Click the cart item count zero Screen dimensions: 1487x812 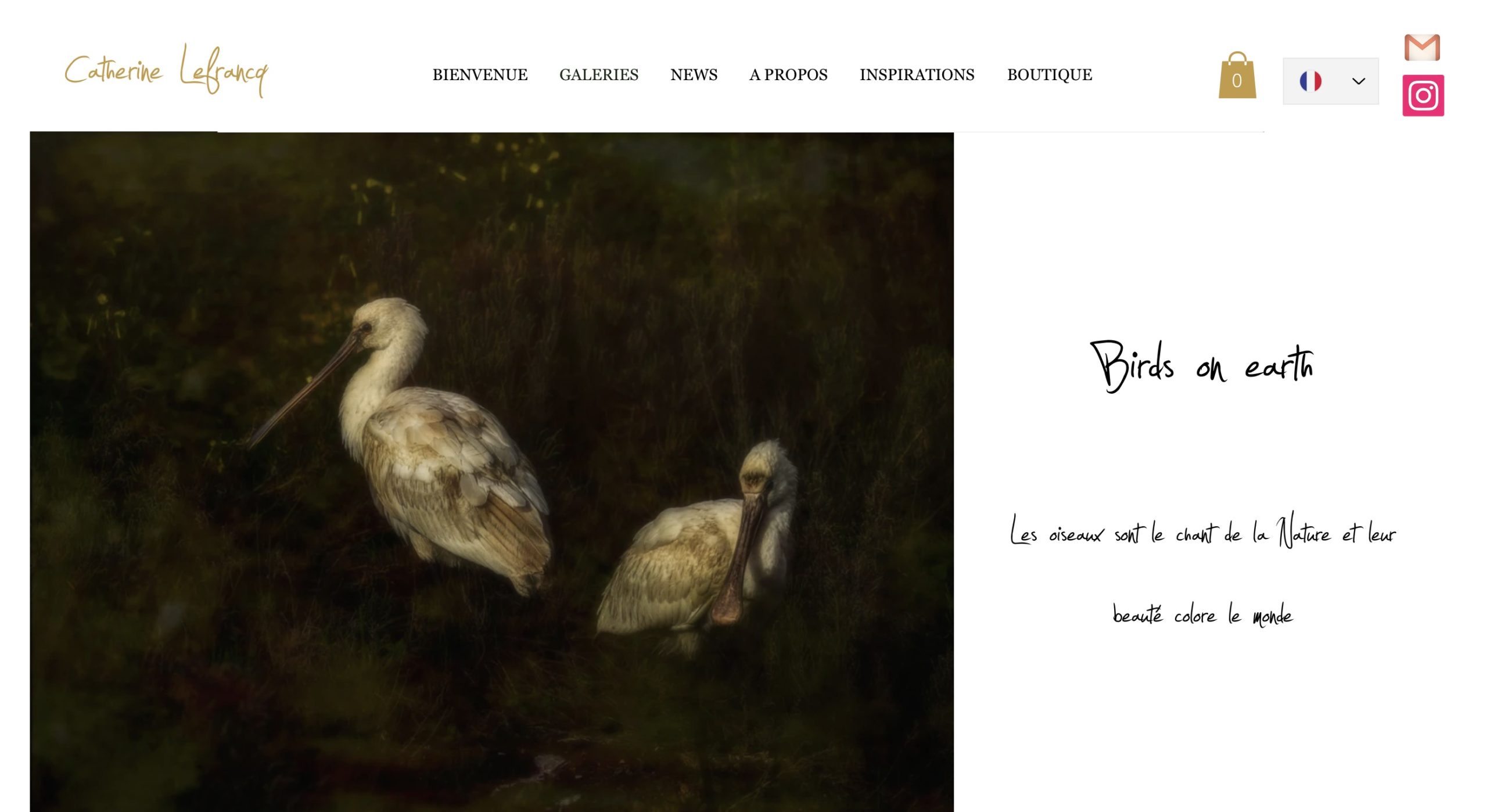click(x=1237, y=81)
